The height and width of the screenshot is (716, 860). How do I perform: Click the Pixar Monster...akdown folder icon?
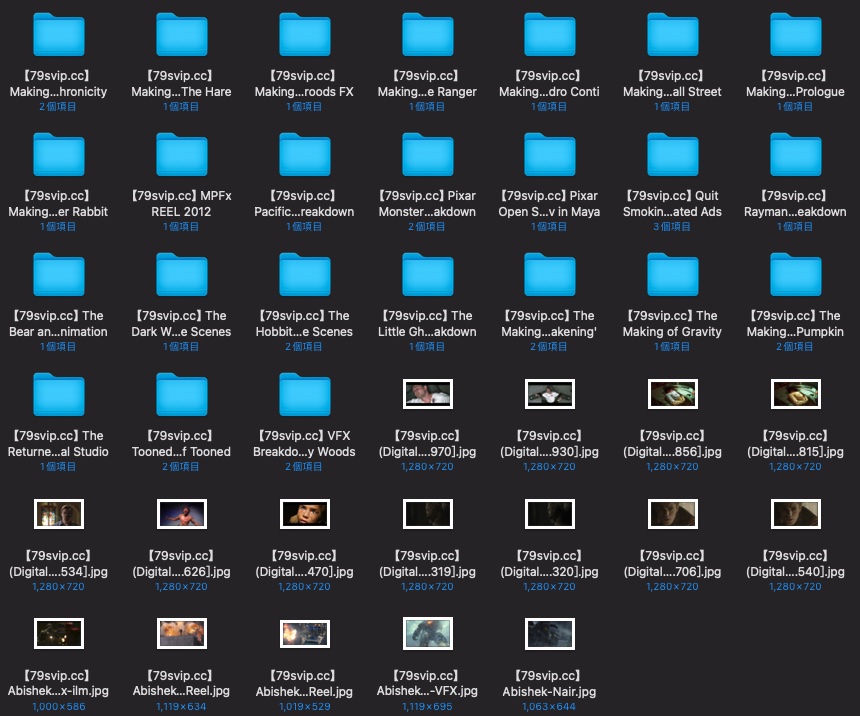click(427, 155)
